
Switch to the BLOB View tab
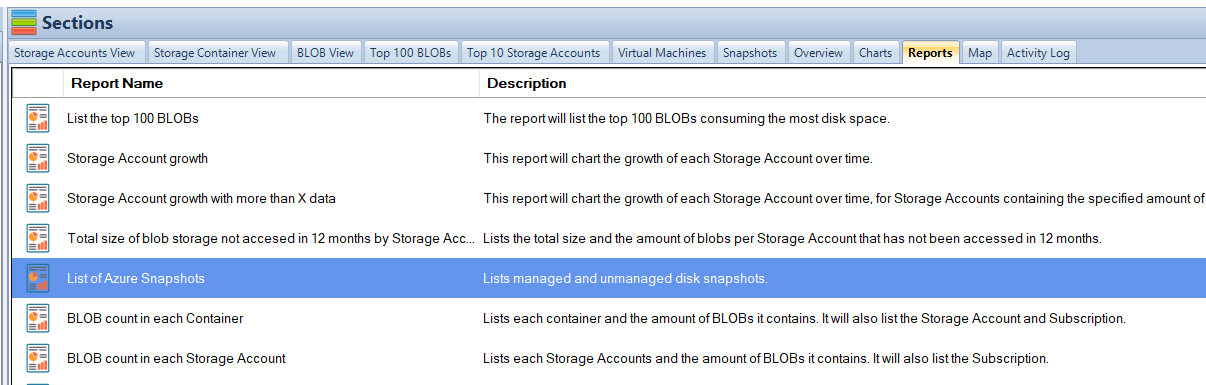point(326,53)
